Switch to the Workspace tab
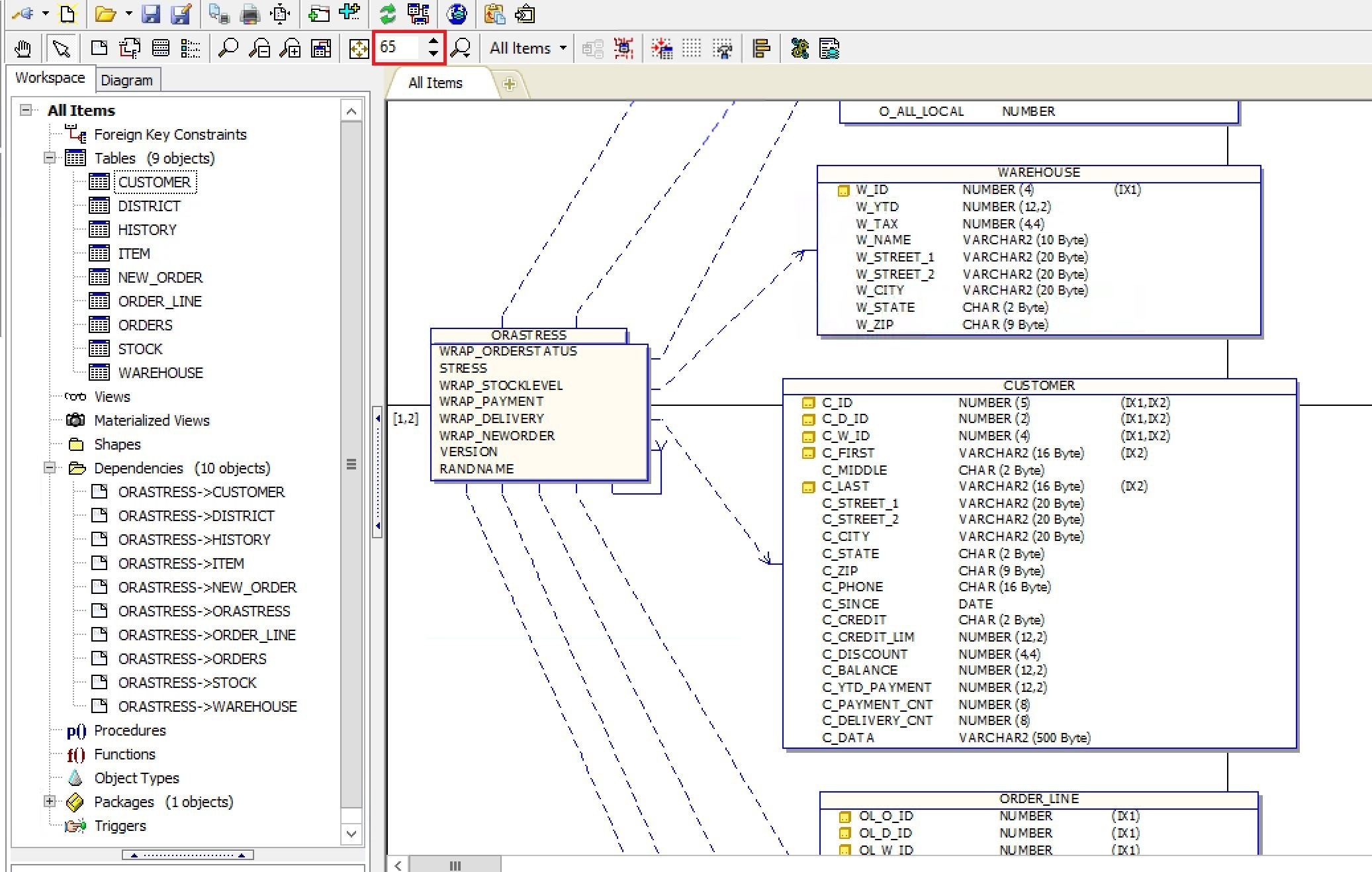 pos(50,78)
